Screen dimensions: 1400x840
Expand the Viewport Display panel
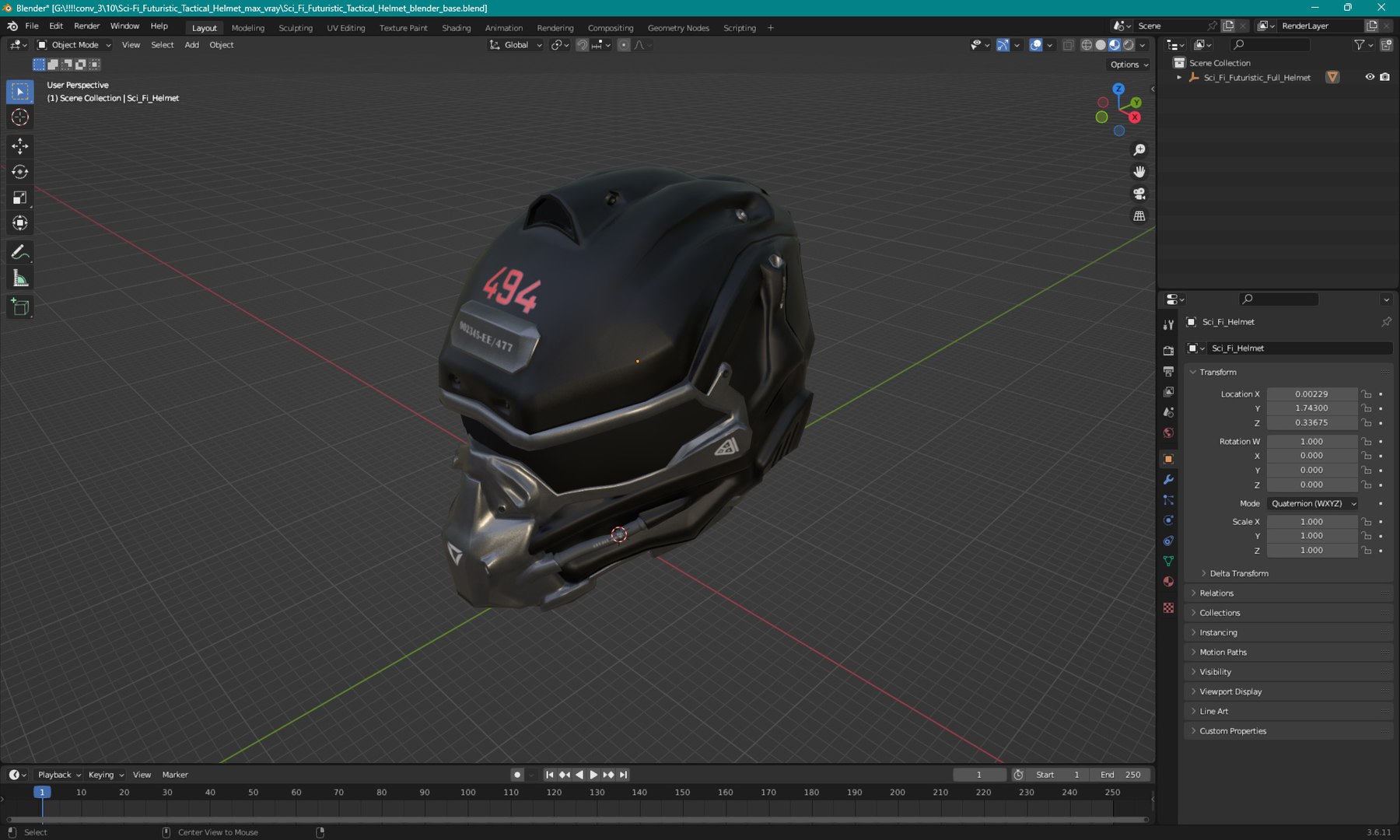1230,692
